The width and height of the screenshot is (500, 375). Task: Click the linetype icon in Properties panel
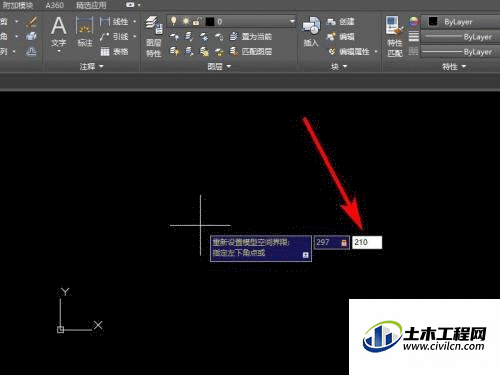coord(414,52)
